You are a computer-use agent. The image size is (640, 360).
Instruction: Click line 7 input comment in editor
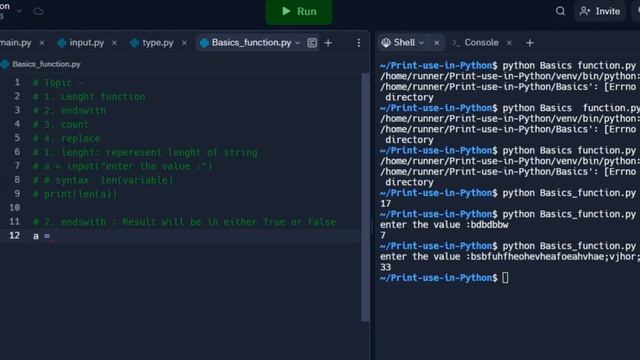pyautogui.click(x=123, y=167)
